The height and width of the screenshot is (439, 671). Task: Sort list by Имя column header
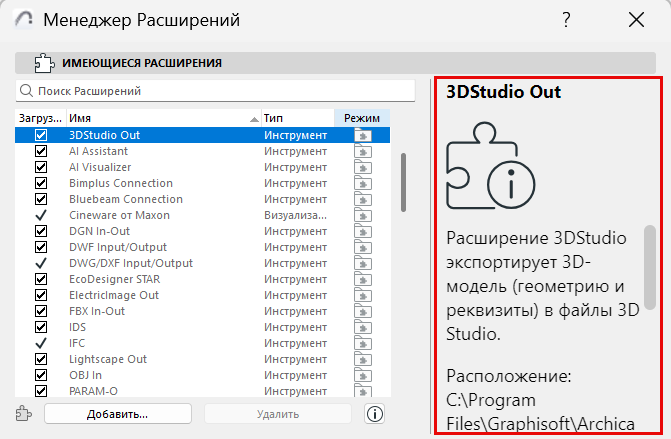coord(164,118)
